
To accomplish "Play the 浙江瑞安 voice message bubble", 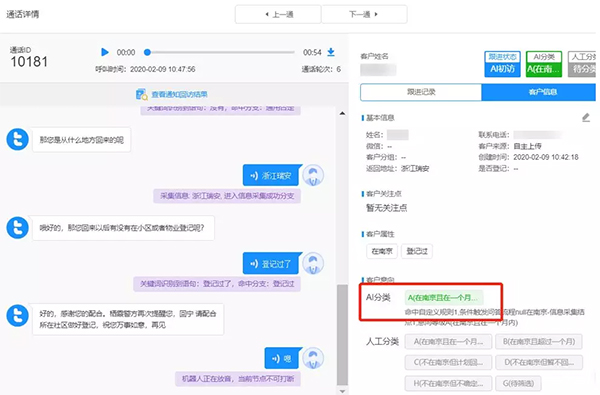I will pos(271,176).
